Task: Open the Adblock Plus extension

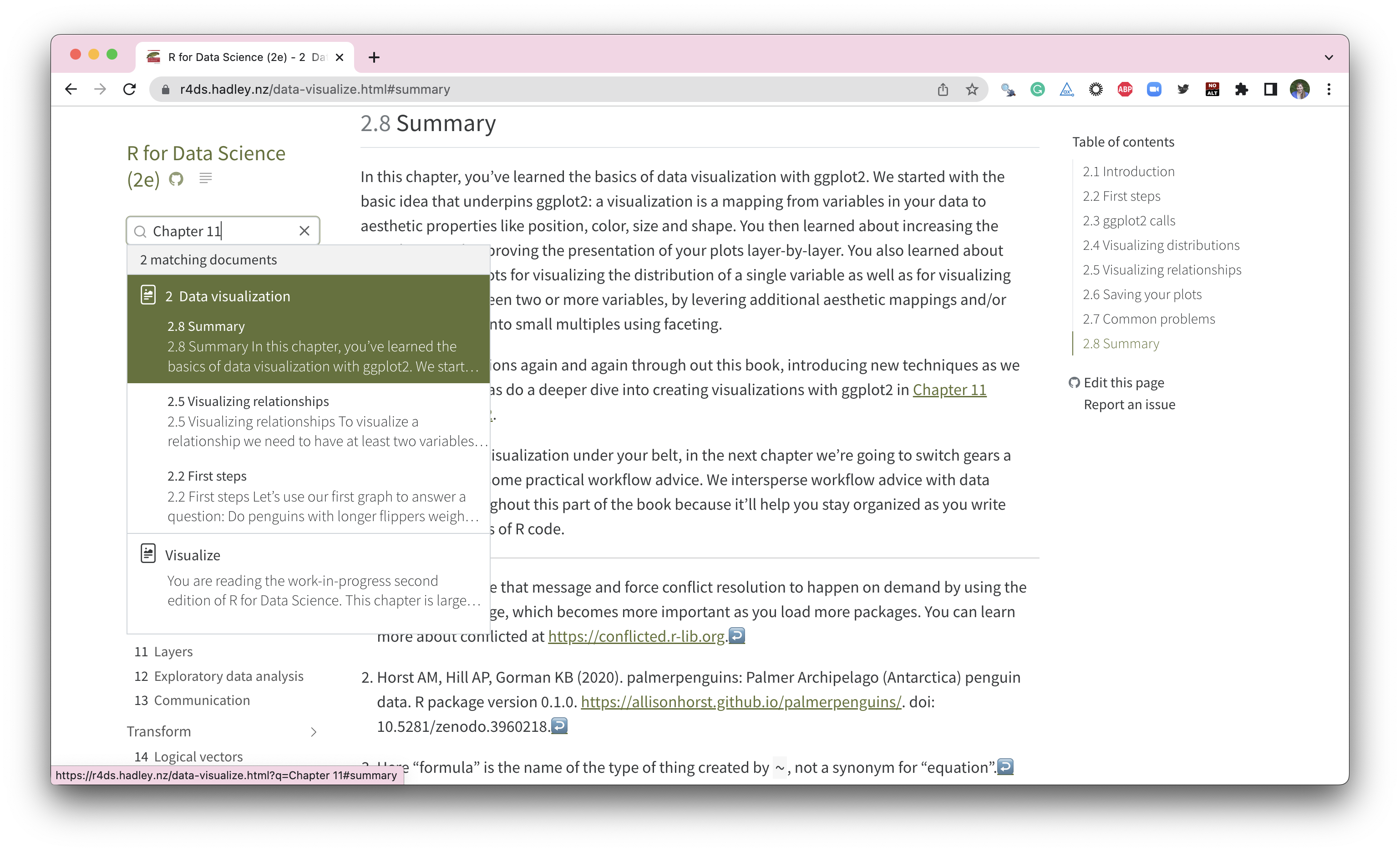Action: (x=1126, y=89)
